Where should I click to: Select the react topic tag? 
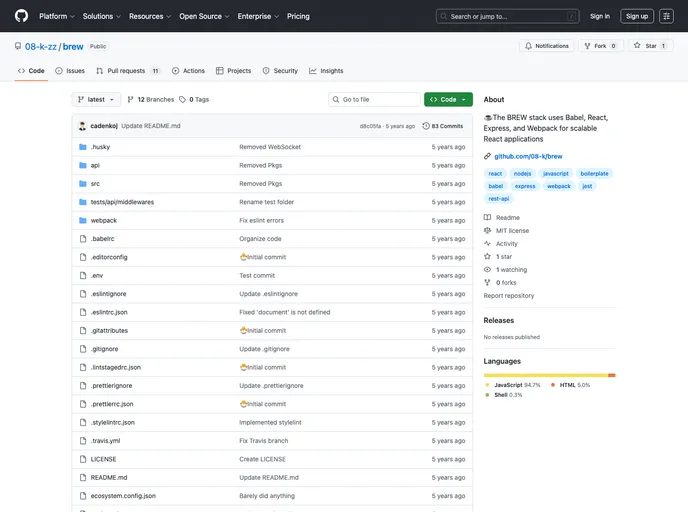click(x=495, y=174)
